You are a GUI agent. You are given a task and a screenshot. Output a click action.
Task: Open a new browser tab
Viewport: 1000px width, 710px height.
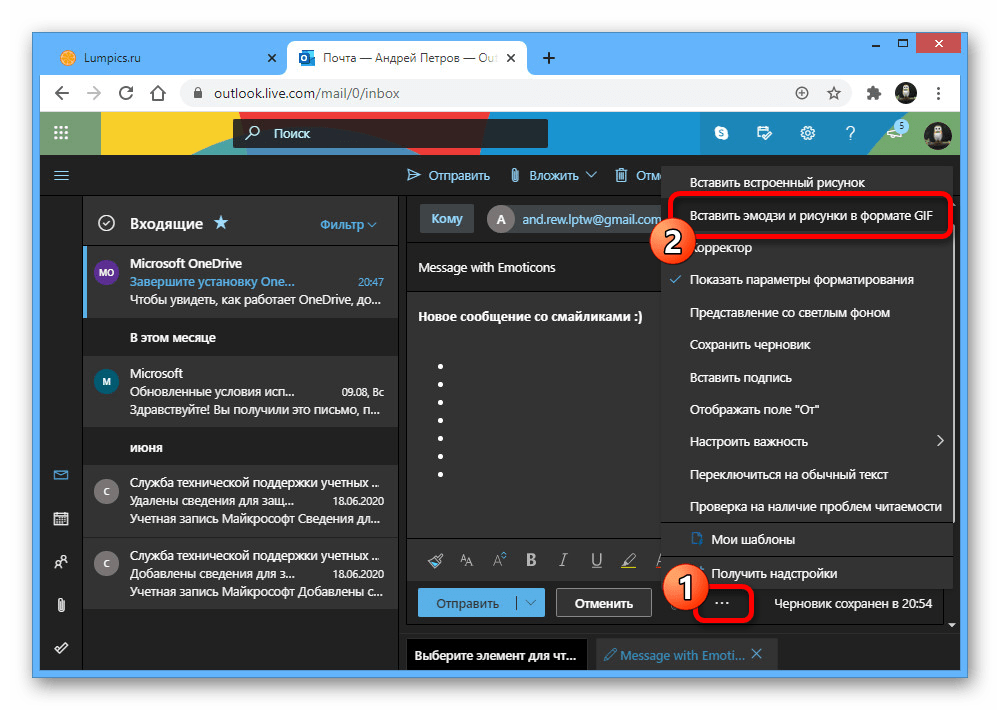pyautogui.click(x=548, y=58)
